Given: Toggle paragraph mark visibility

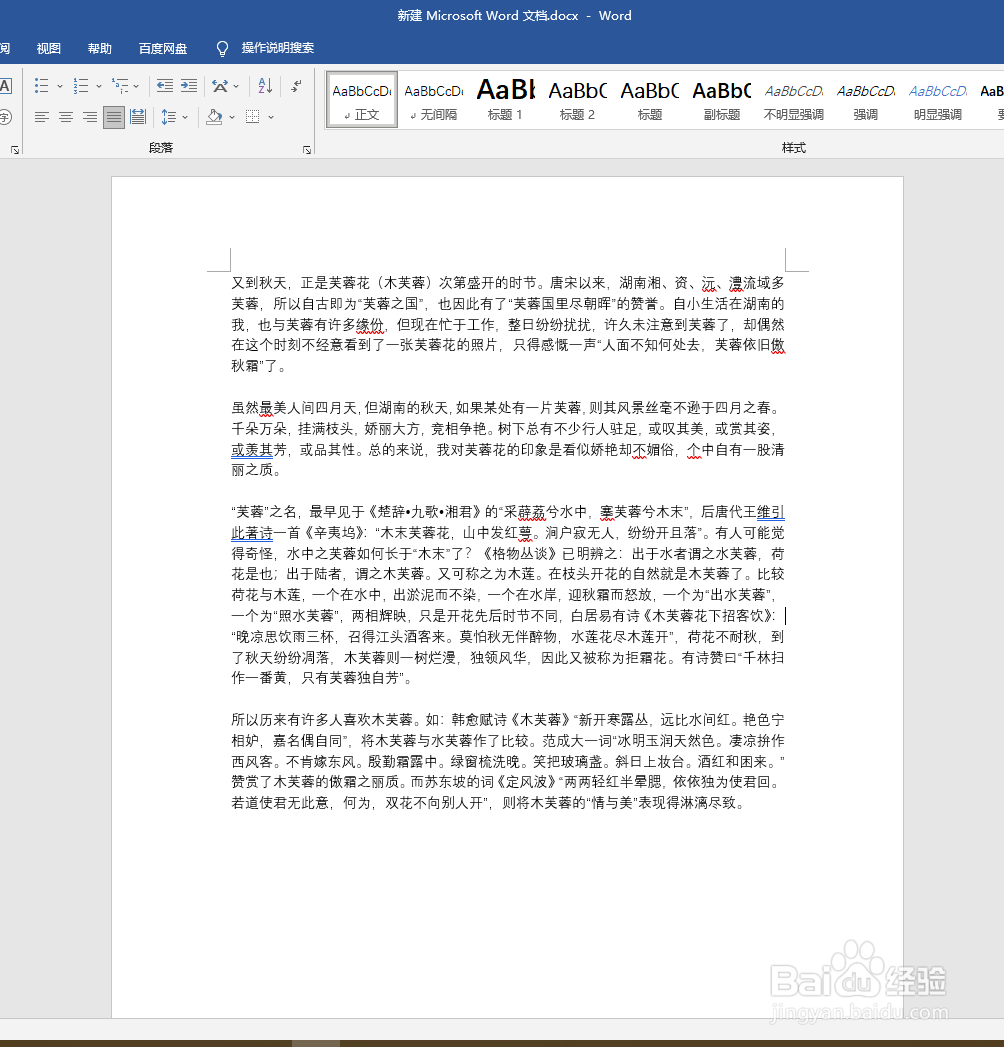Looking at the screenshot, I should point(295,86).
